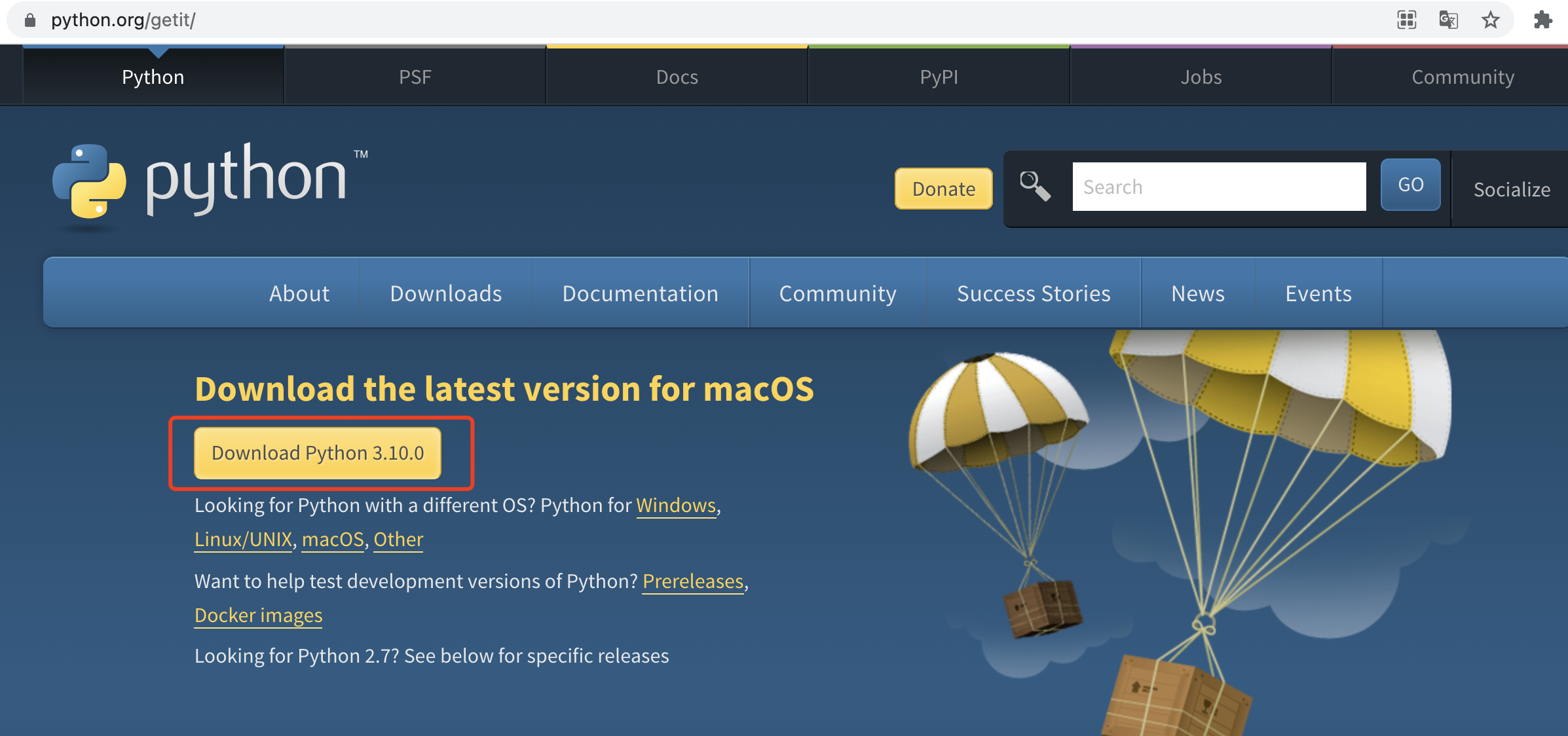Open the Other platforms link
The width and height of the screenshot is (1568, 736).
398,540
